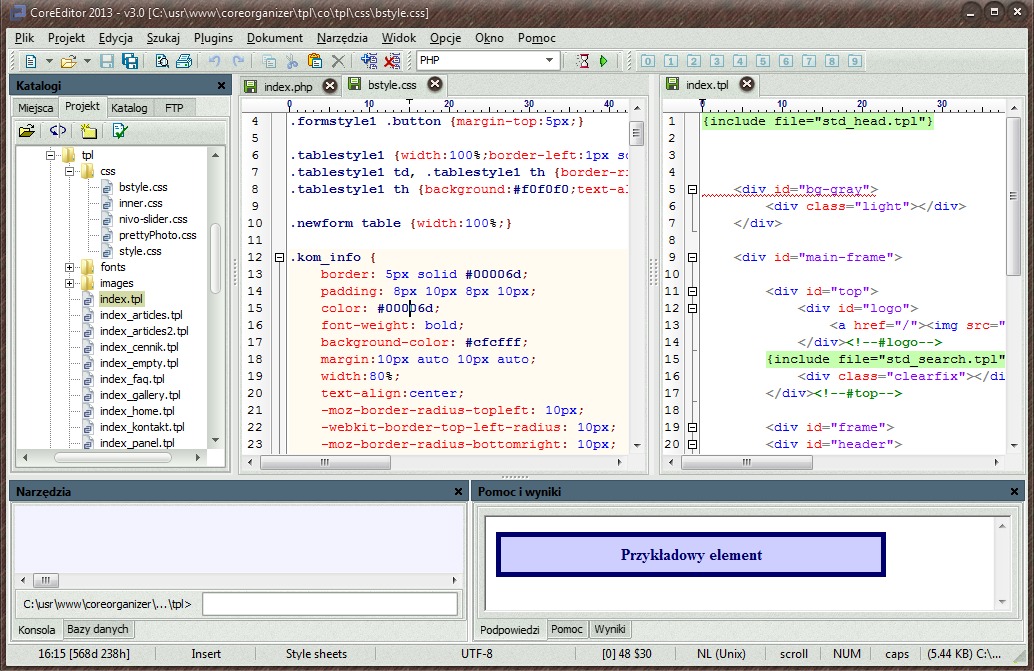Open the Projekt menu

tap(66, 38)
